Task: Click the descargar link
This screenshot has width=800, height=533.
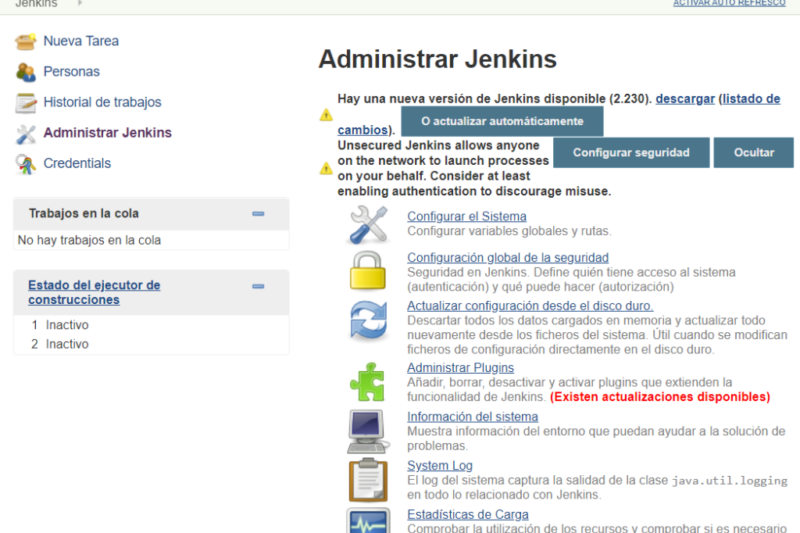Action: tap(685, 99)
